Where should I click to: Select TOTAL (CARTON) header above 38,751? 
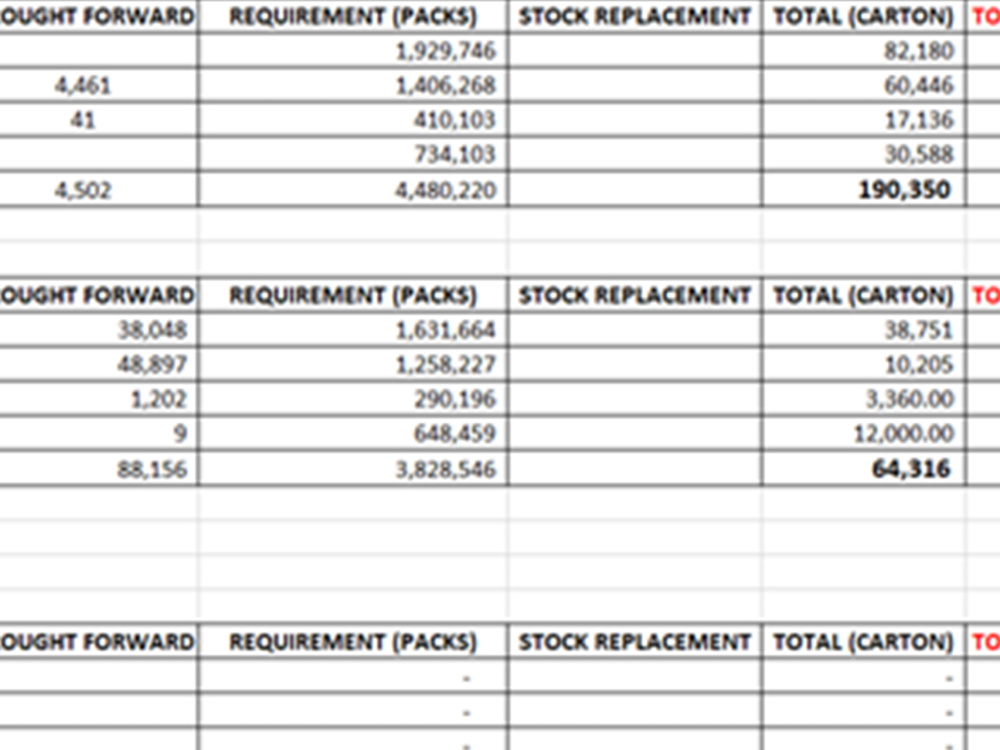pos(864,295)
